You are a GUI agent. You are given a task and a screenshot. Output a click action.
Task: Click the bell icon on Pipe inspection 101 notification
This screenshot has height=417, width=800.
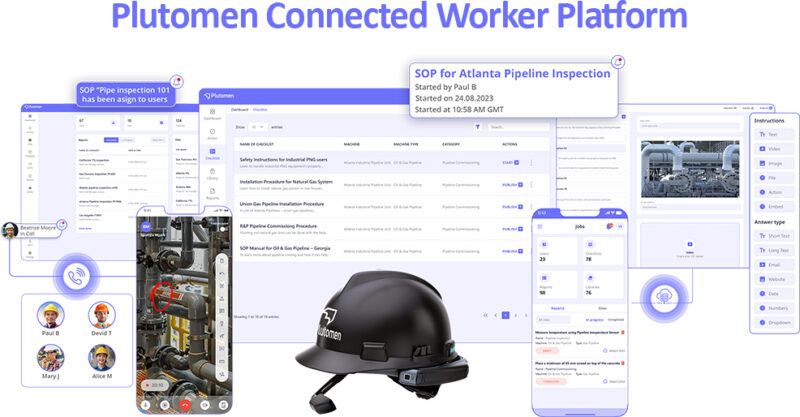tap(177, 82)
